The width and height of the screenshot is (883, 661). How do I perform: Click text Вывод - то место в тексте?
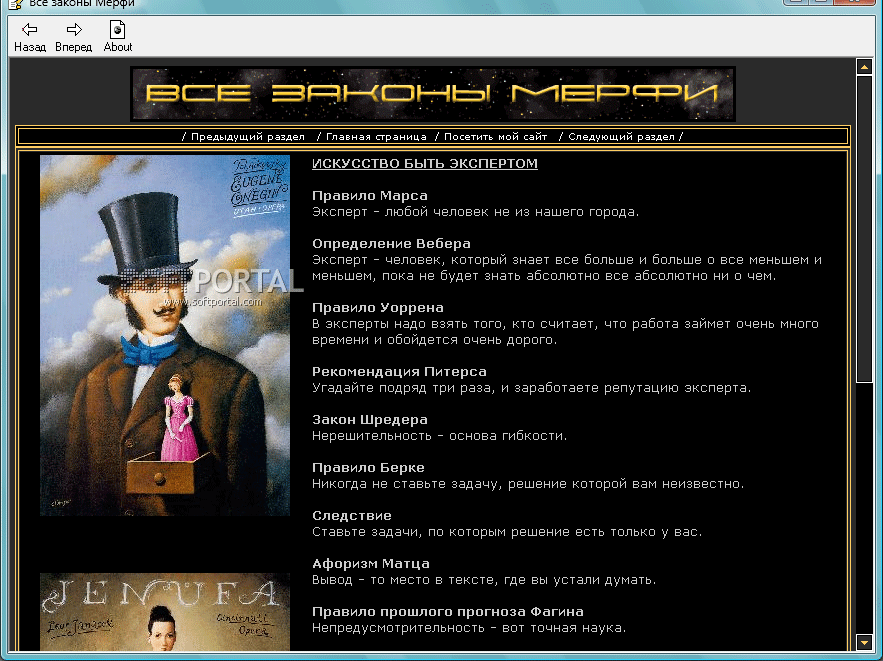407,579
